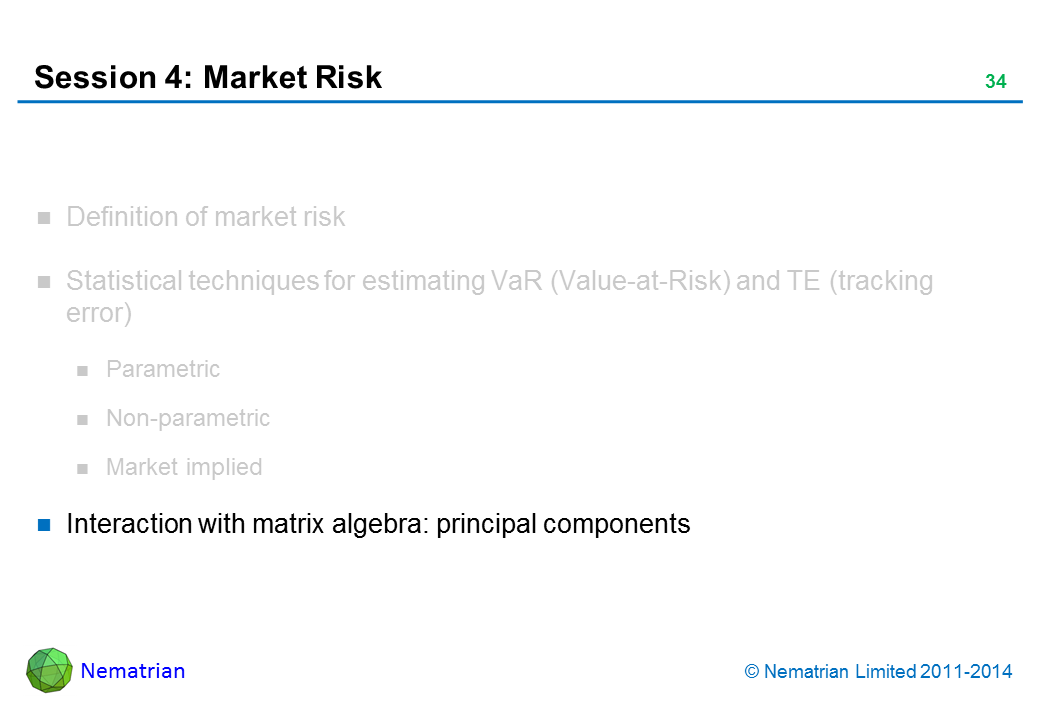Select the small bullet next to Non-parametric

point(84,419)
